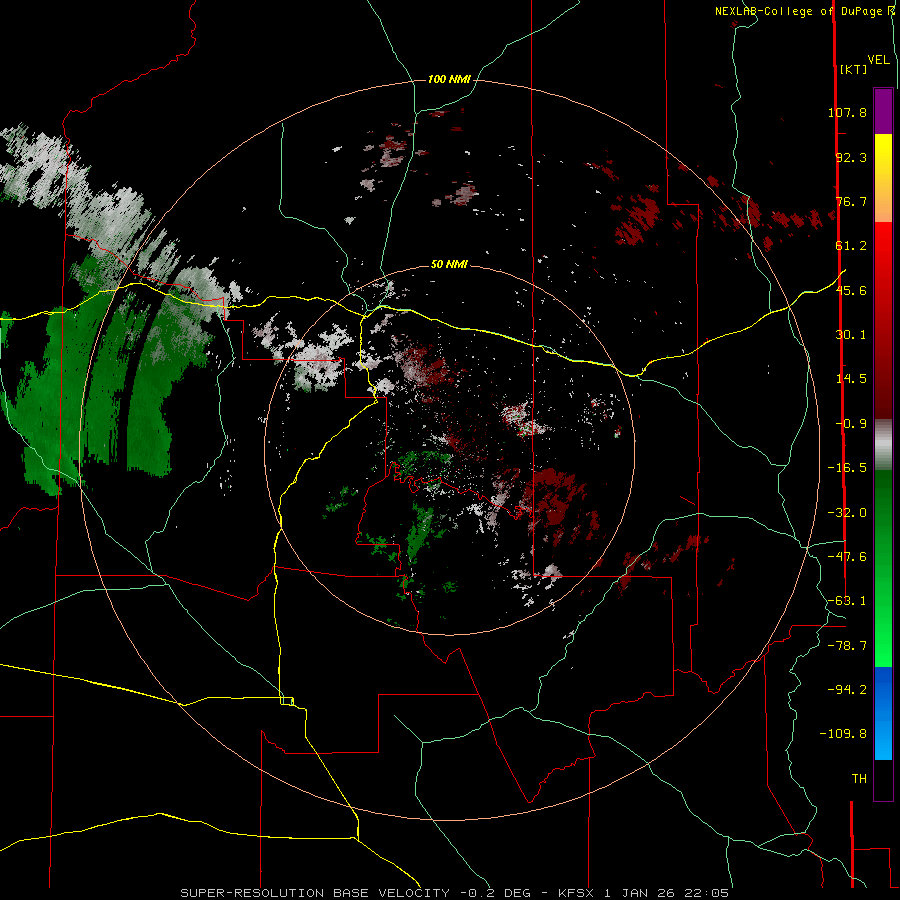Screen dimensions: 900x900
Task: Click the -32.0 velocity scale value
Action: (x=847, y=513)
